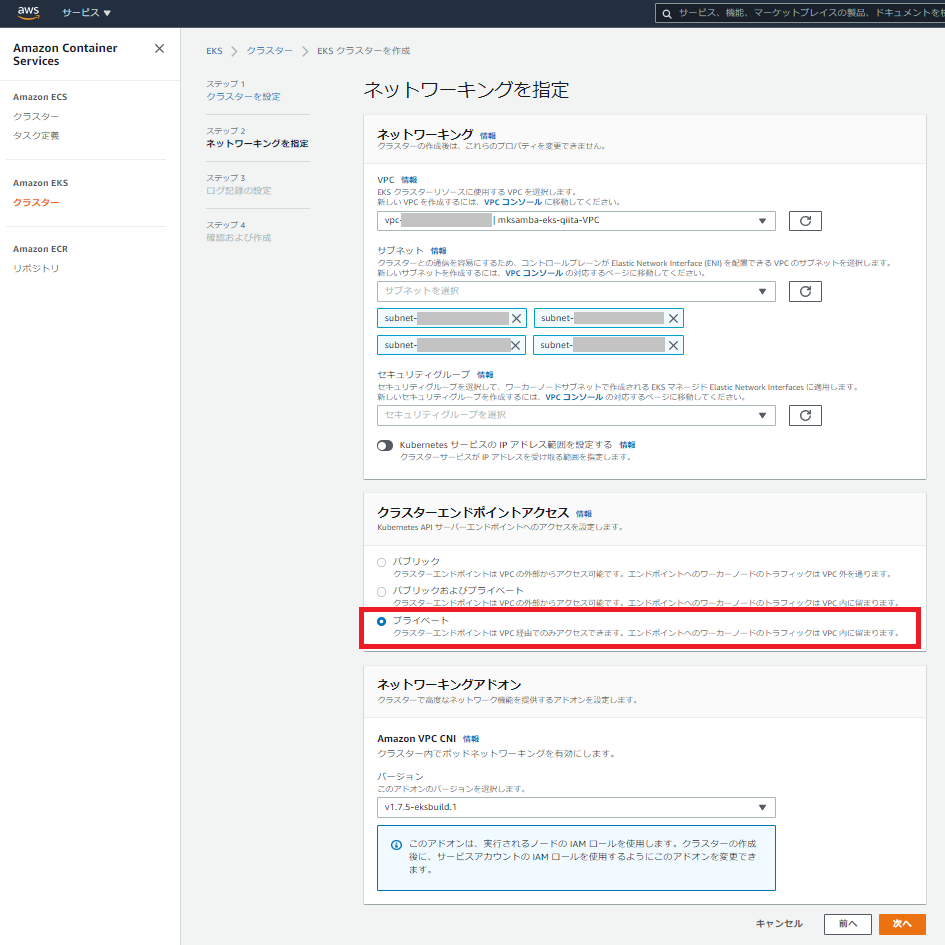Go to step 1 クラスターを設定
Viewport: 945px width, 945px height.
[243, 96]
